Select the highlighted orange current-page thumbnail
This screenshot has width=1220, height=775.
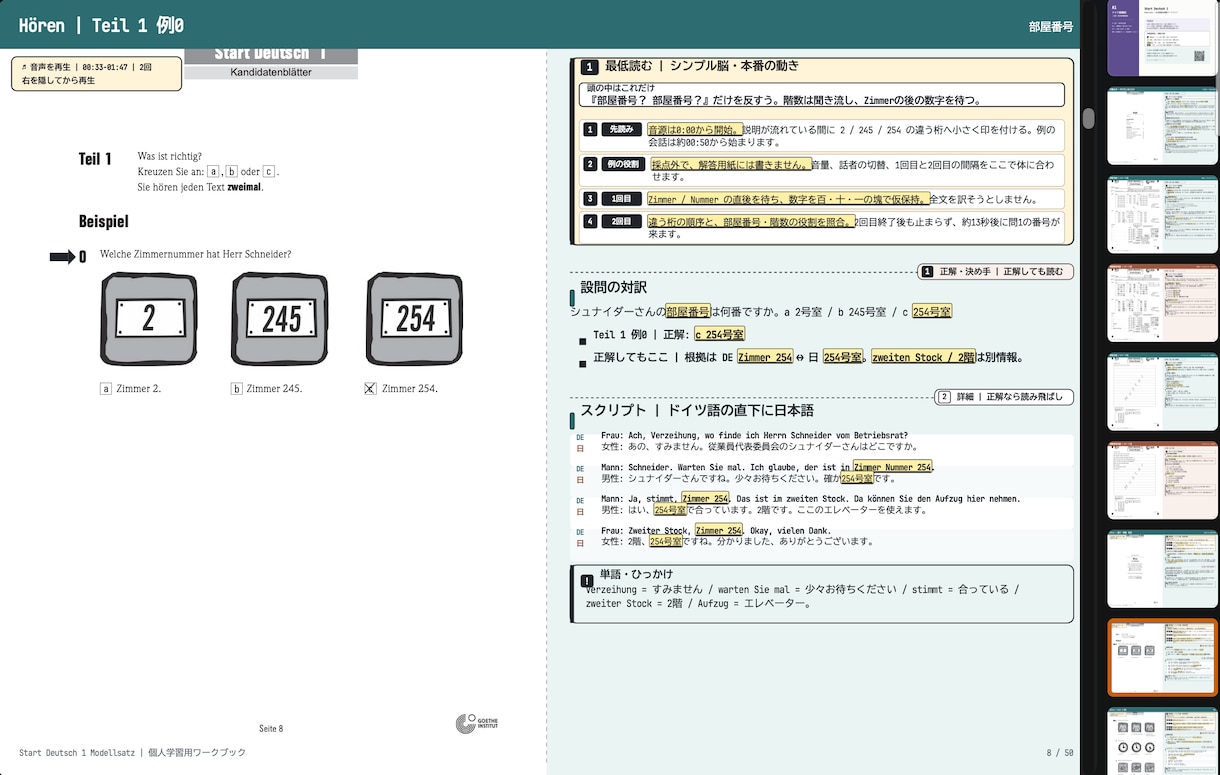[1162, 657]
